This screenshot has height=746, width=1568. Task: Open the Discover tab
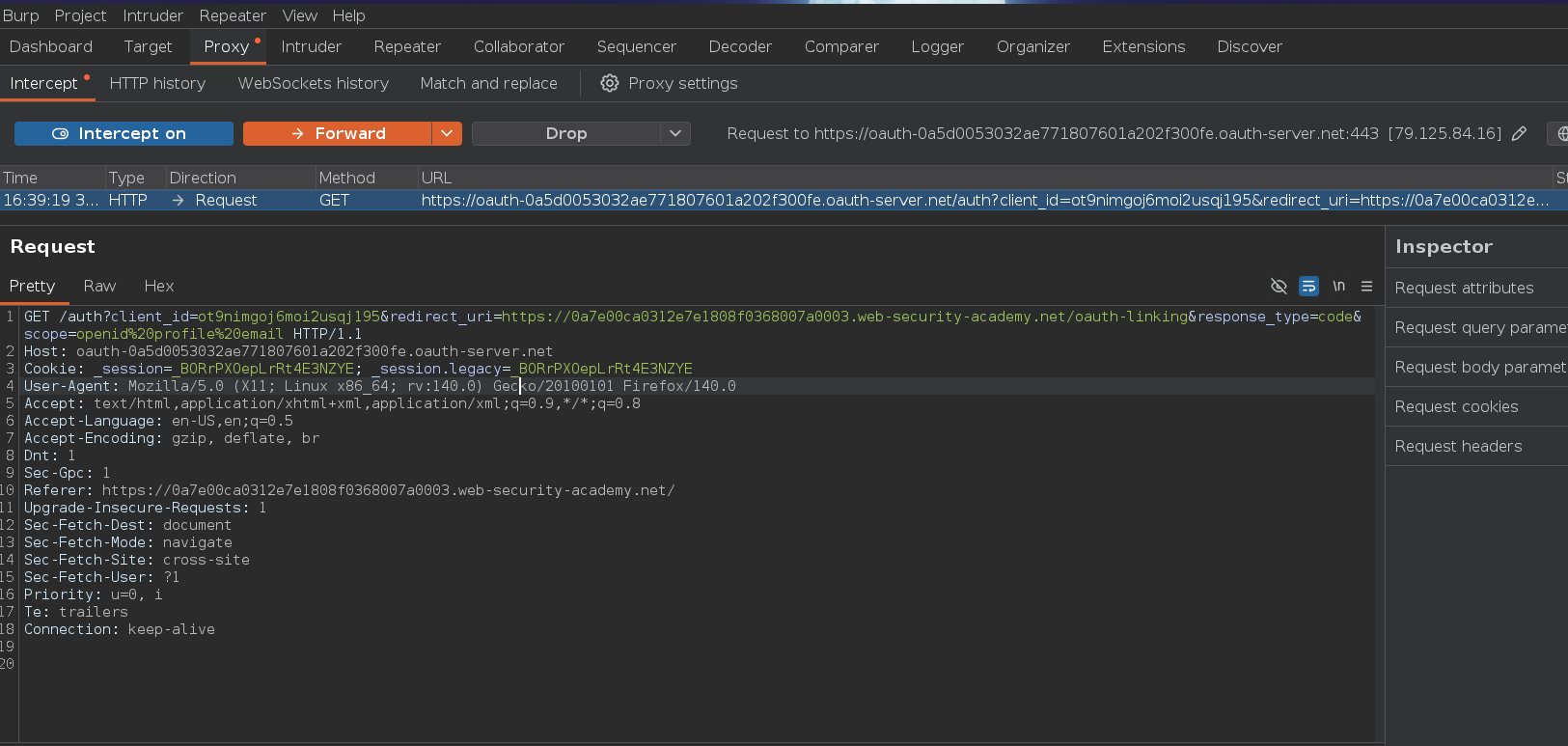[1250, 46]
